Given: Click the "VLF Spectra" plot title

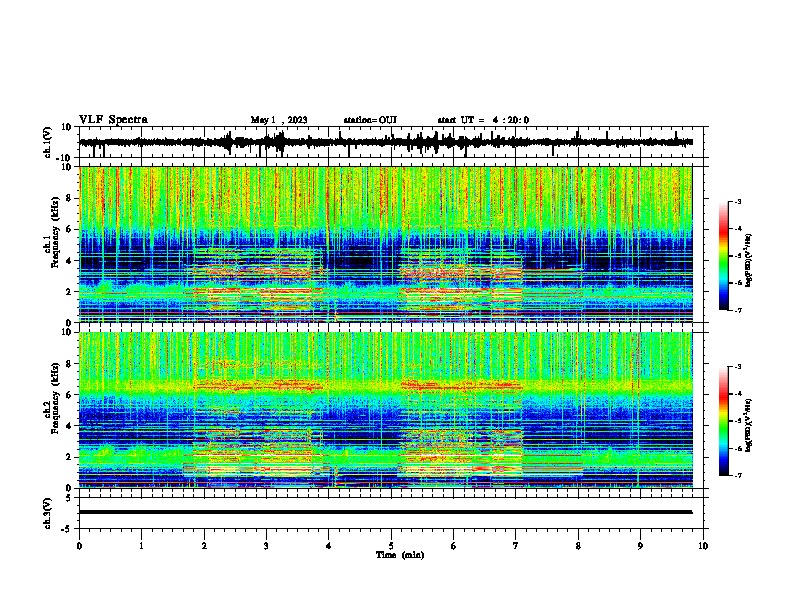Looking at the screenshot, I should [113, 120].
